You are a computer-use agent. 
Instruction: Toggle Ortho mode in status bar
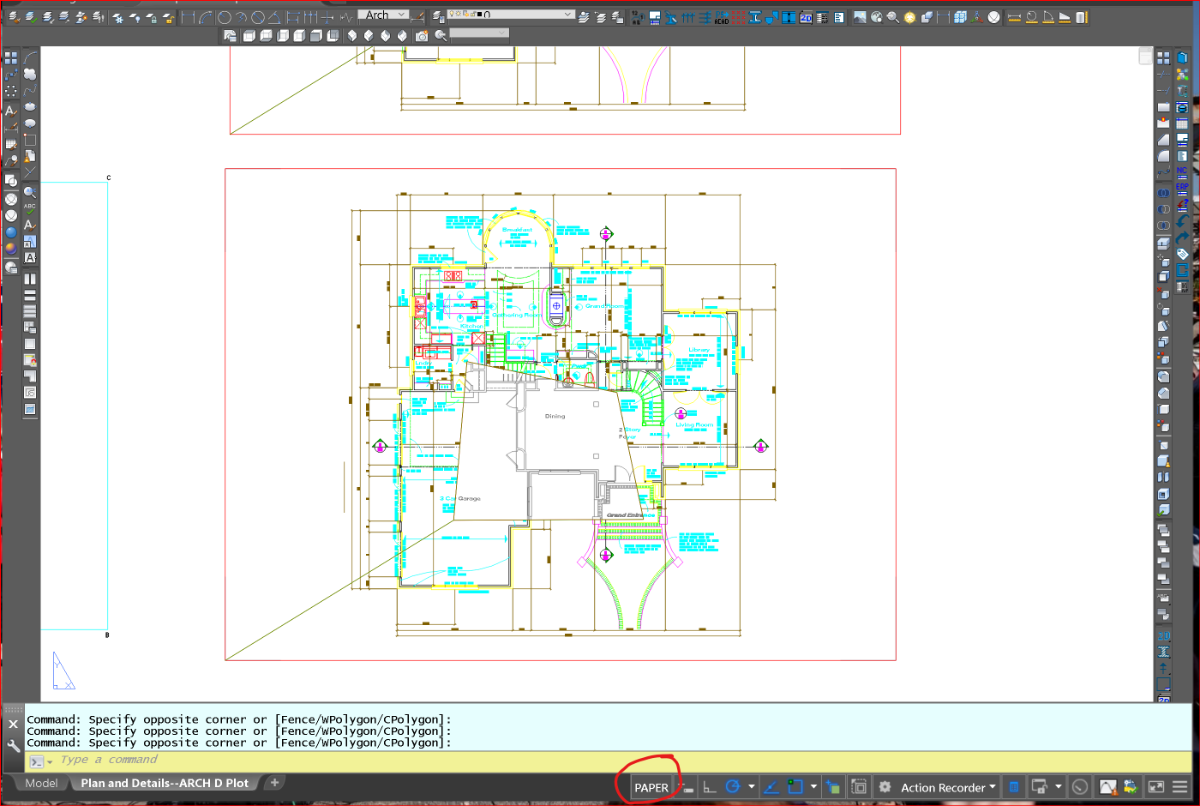(709, 788)
